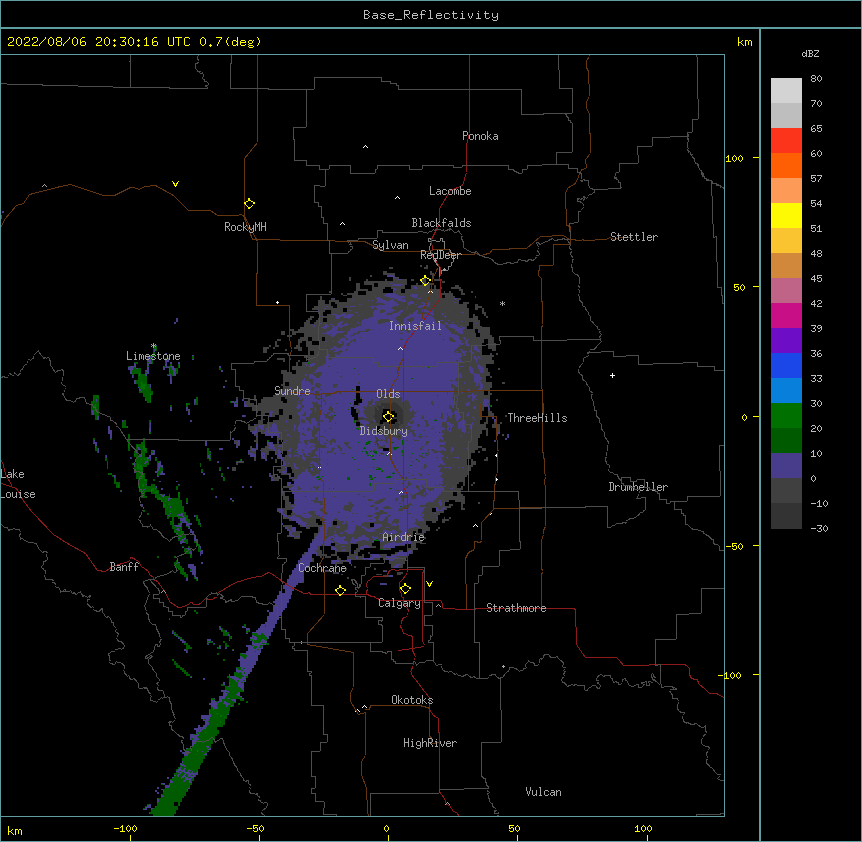This screenshot has height=842, width=862.
Task: Pick the royal blue swatch in dBZ legend
Action: (x=786, y=365)
